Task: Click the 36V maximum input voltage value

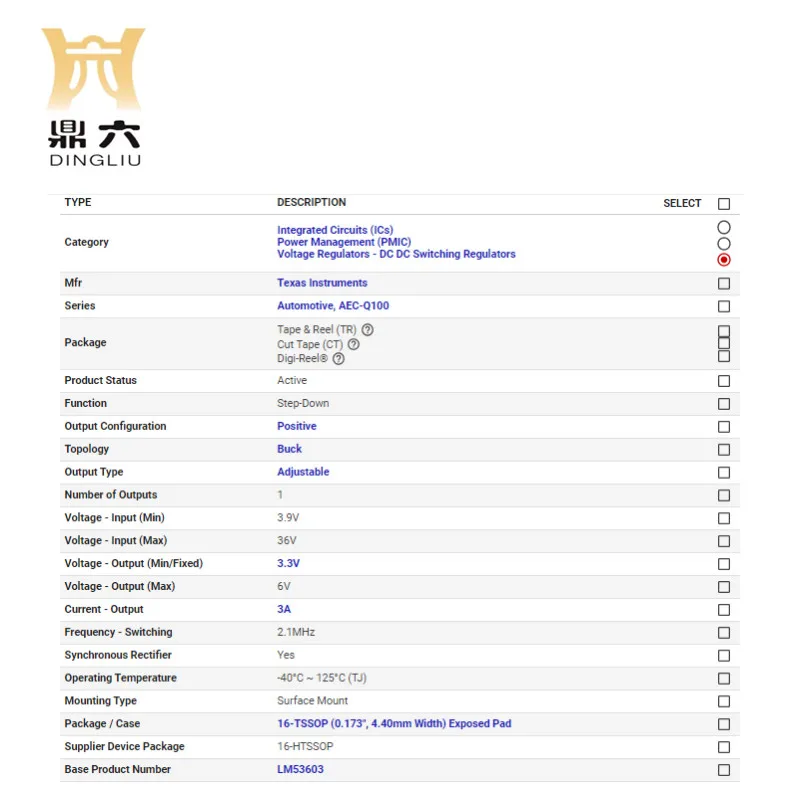Action: coord(287,540)
